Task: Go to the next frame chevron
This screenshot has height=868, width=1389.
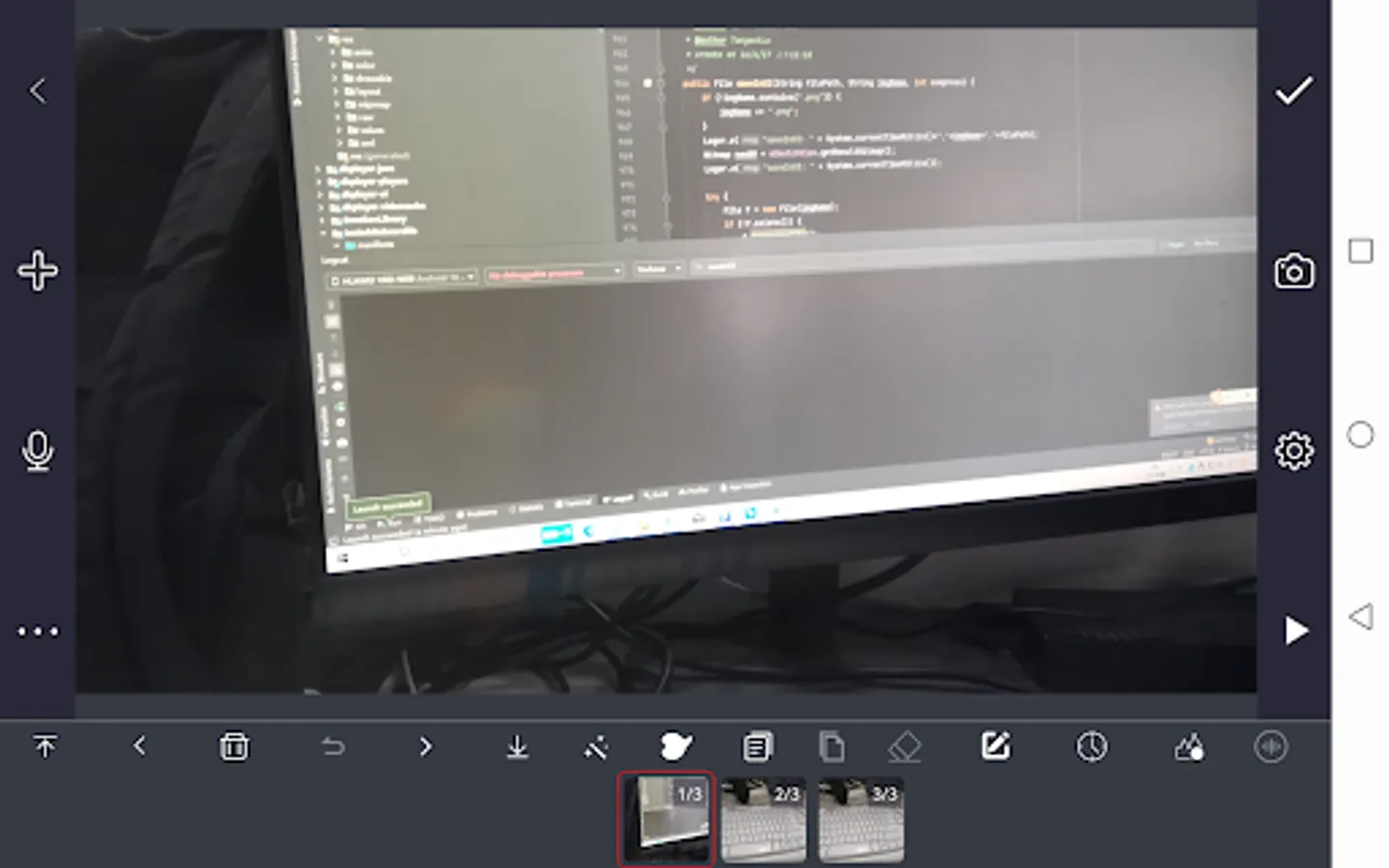Action: click(x=425, y=746)
